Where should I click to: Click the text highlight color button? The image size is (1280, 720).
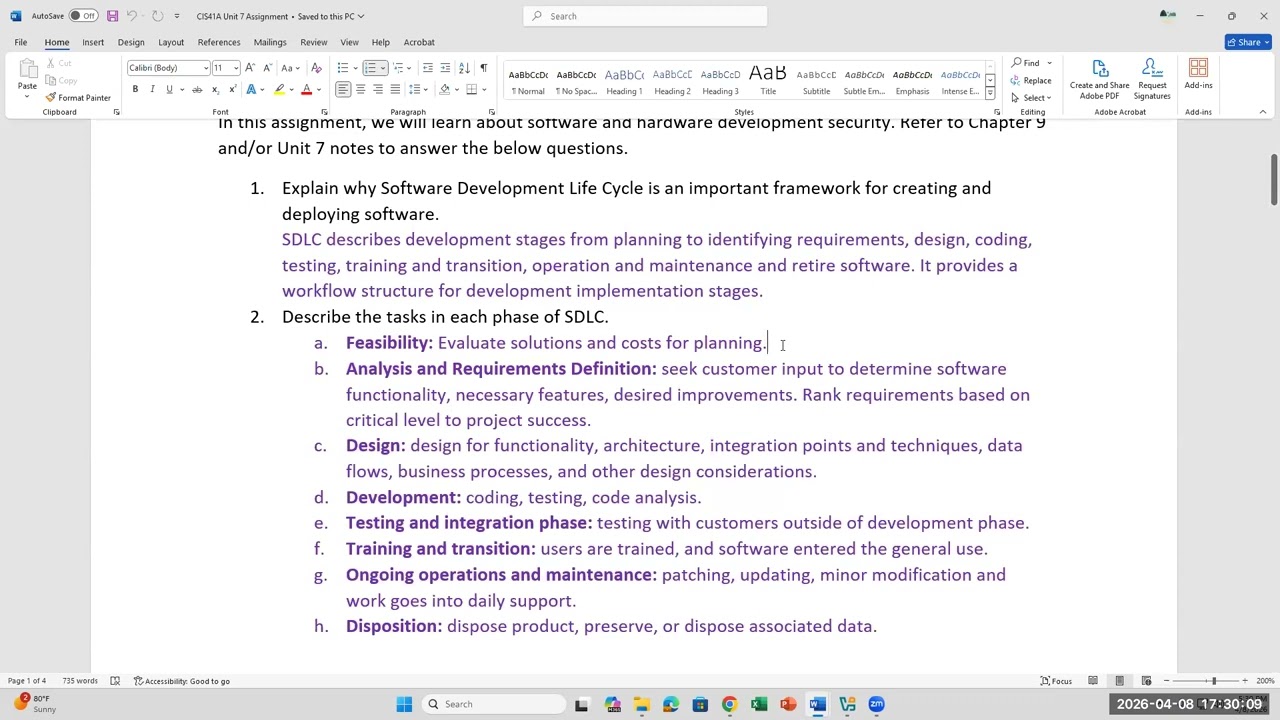[x=279, y=89]
